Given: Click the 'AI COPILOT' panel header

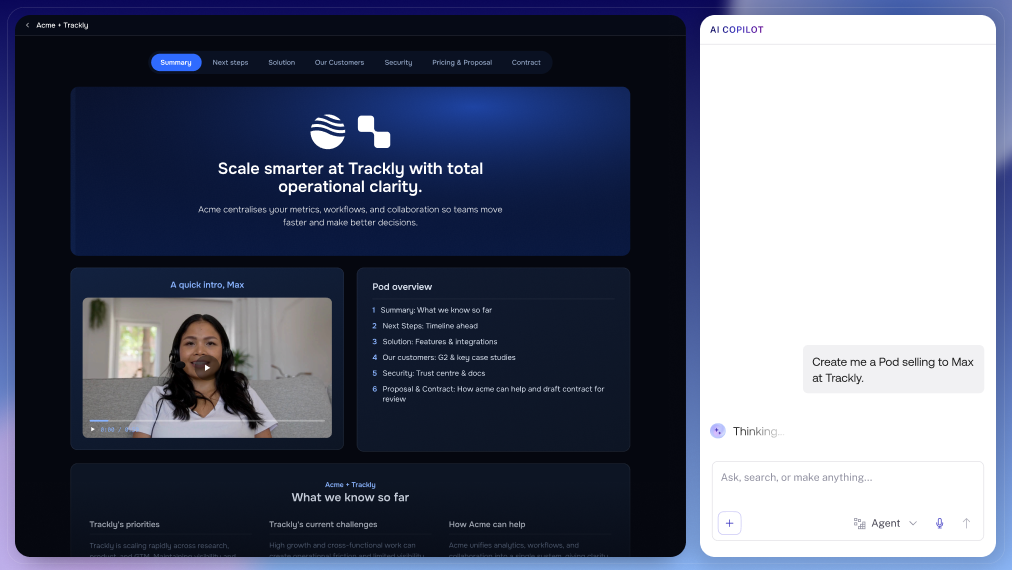Looking at the screenshot, I should tap(736, 30).
